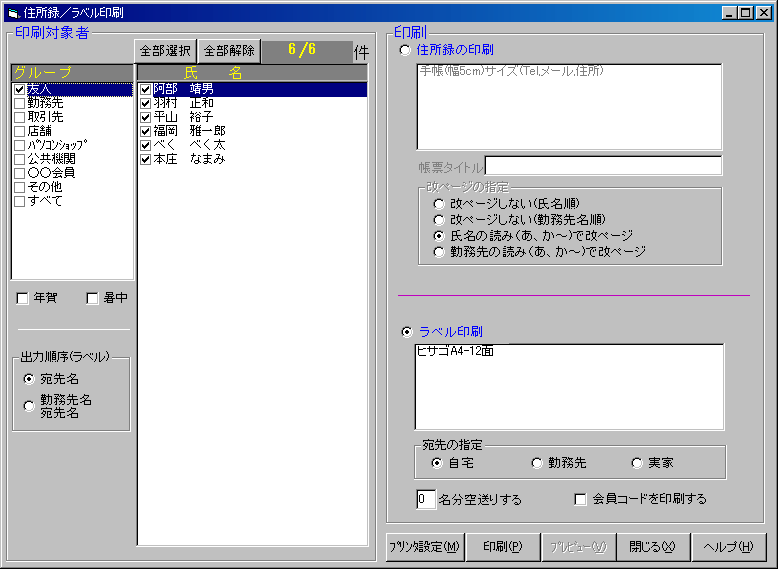
Task: Check the 勤務先 group checkbox
Action: [20, 104]
